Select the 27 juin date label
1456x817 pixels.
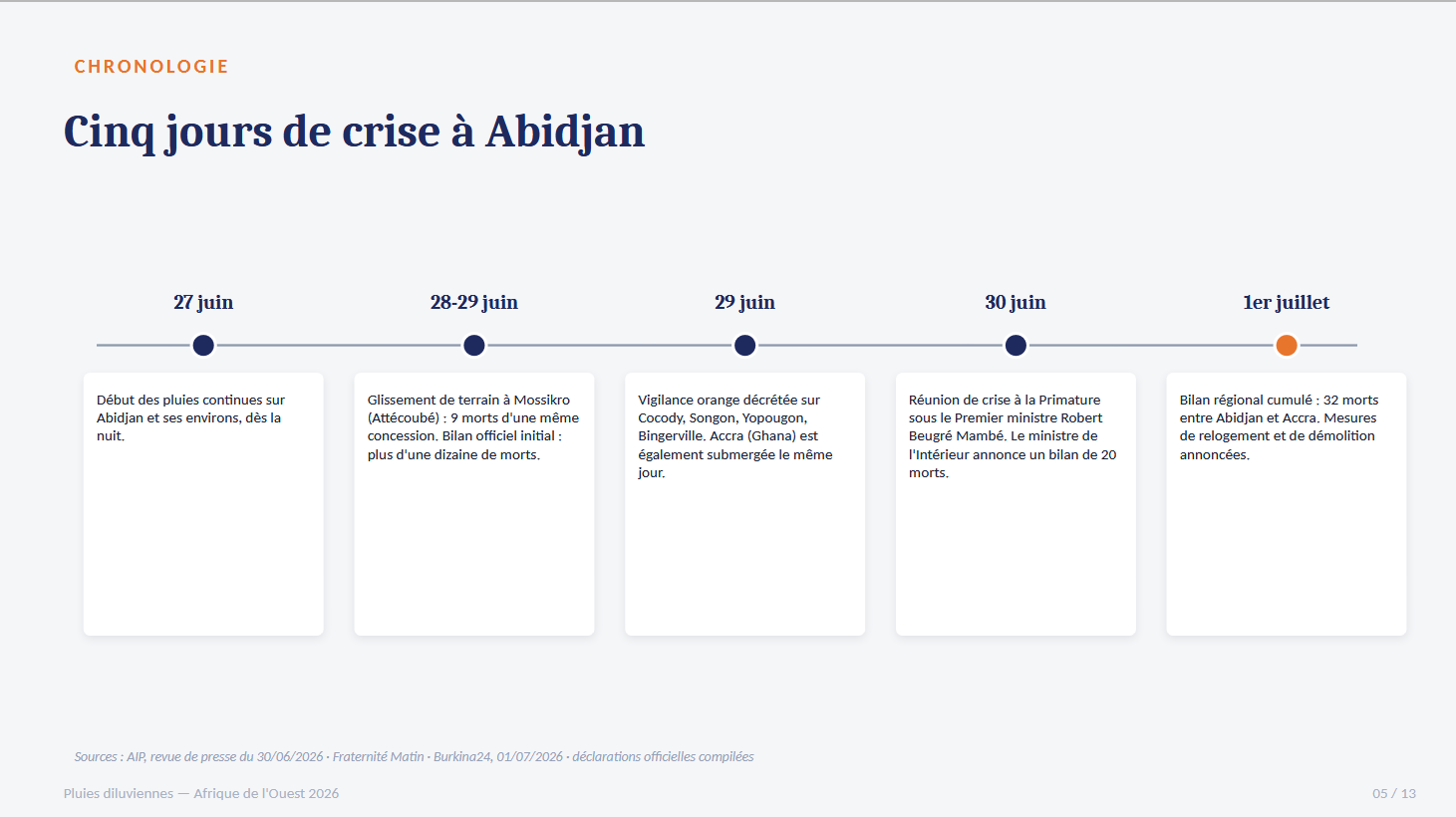click(x=203, y=302)
